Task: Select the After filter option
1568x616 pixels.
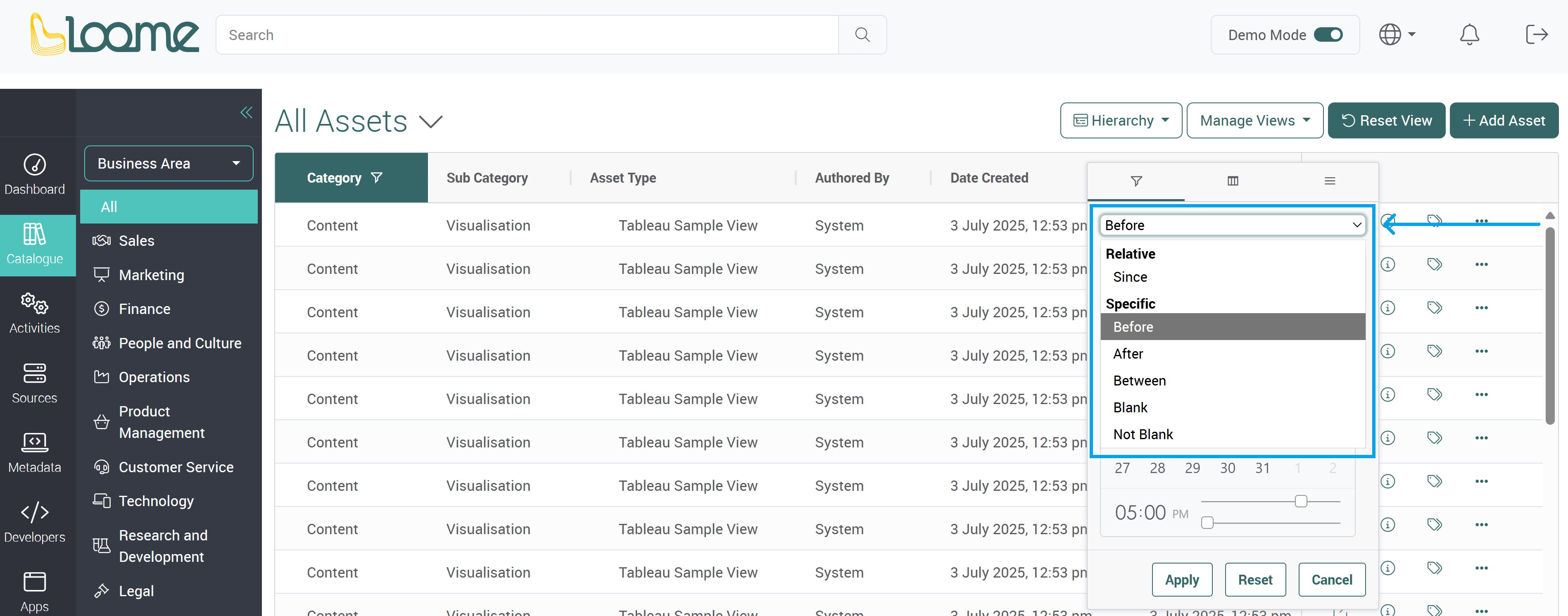Action: [1233, 354]
